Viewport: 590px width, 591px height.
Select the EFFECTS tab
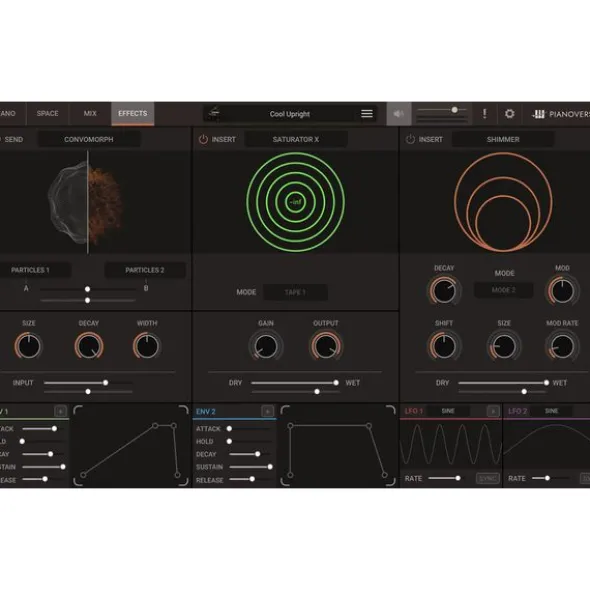coord(132,113)
